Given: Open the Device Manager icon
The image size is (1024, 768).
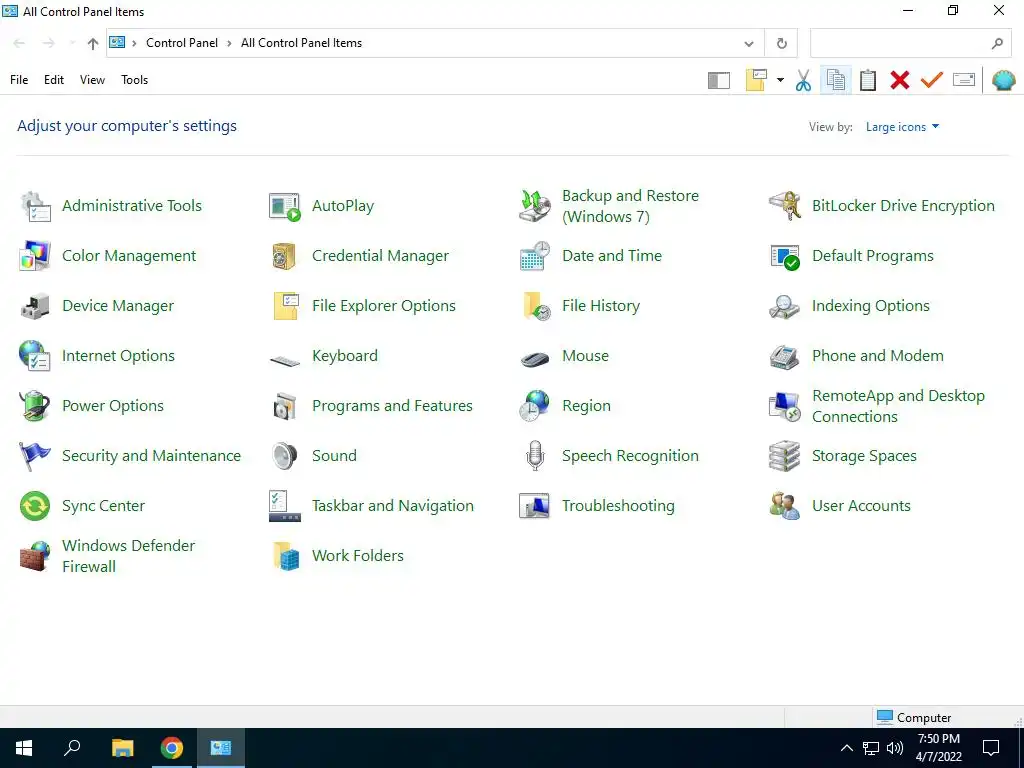Looking at the screenshot, I should pyautogui.click(x=35, y=306).
